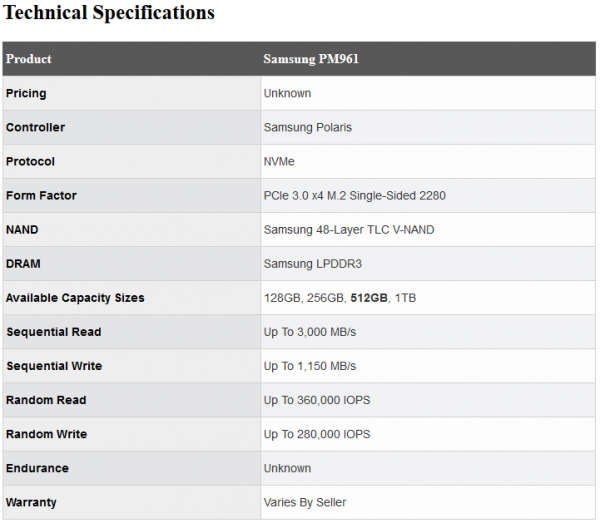Select the Sequential Read label
Viewport: 600px width, 523px height.
[x=53, y=332]
